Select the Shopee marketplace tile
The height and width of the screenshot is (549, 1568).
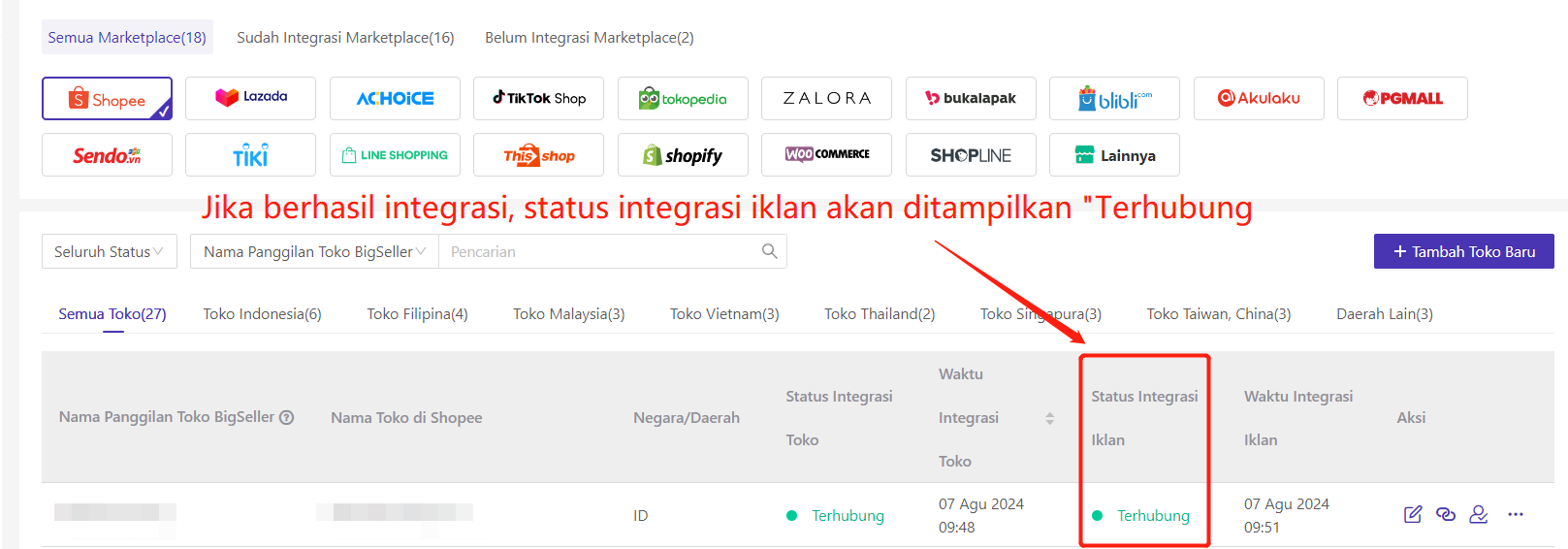pos(107,99)
